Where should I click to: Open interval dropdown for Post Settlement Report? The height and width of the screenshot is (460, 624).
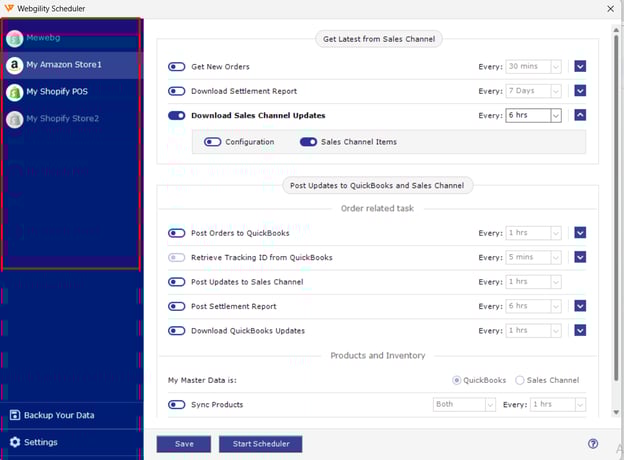click(533, 306)
